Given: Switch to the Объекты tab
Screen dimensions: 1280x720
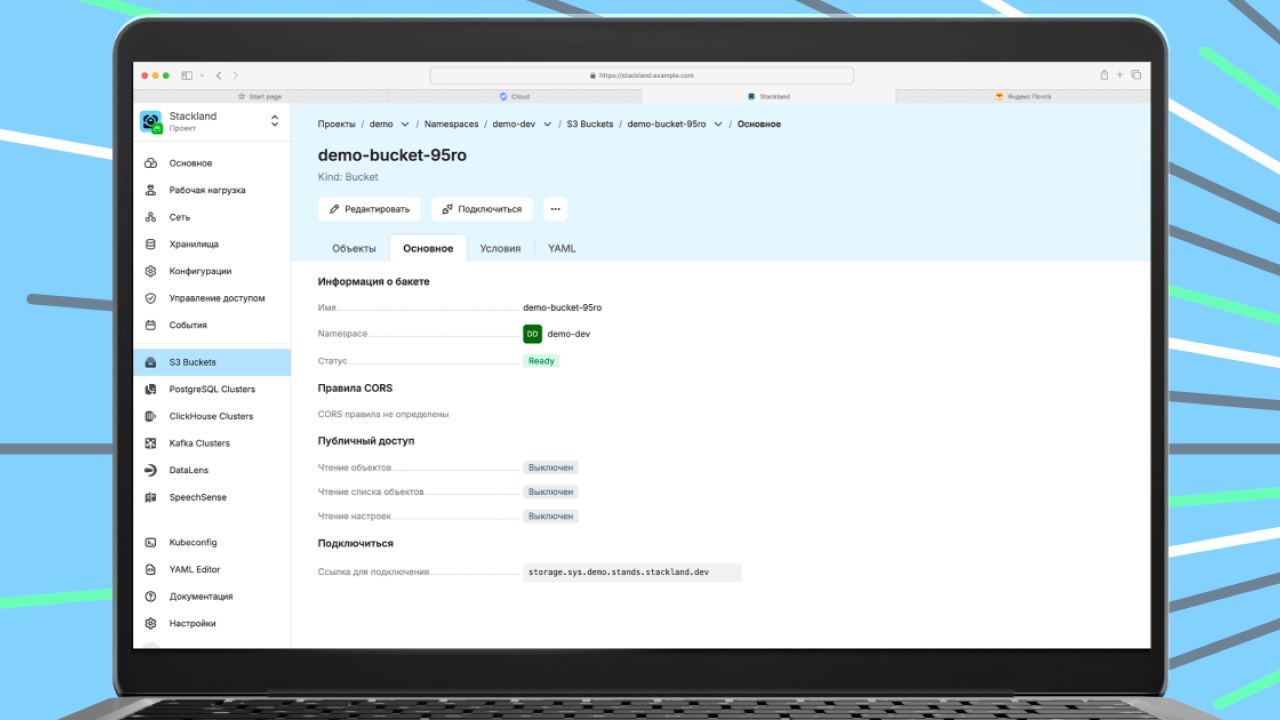Looking at the screenshot, I should (354, 248).
